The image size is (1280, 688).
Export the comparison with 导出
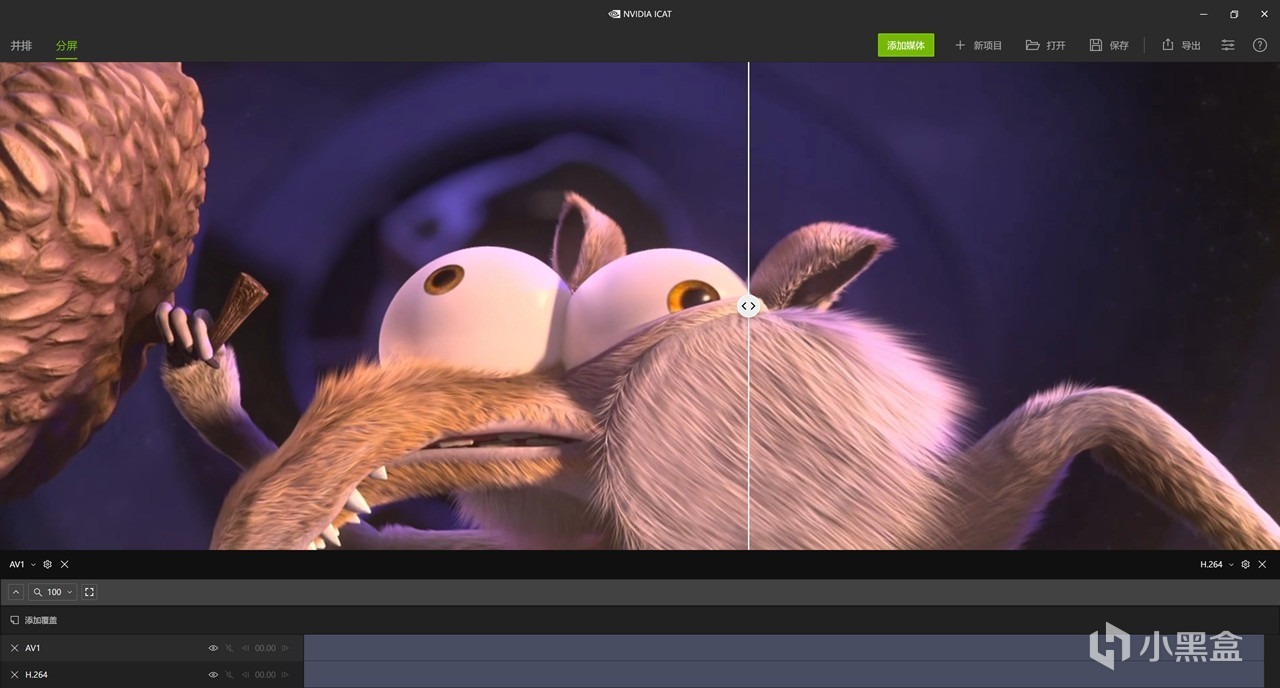[x=1181, y=45]
